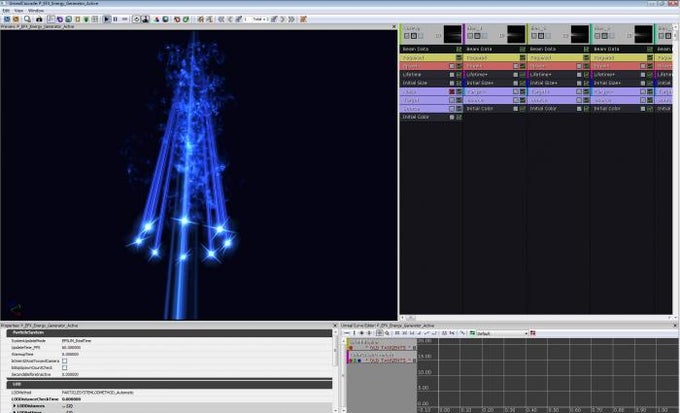Click the blue color box on the second curve entry
Viewport: 680px width, 413px height.
(359, 361)
